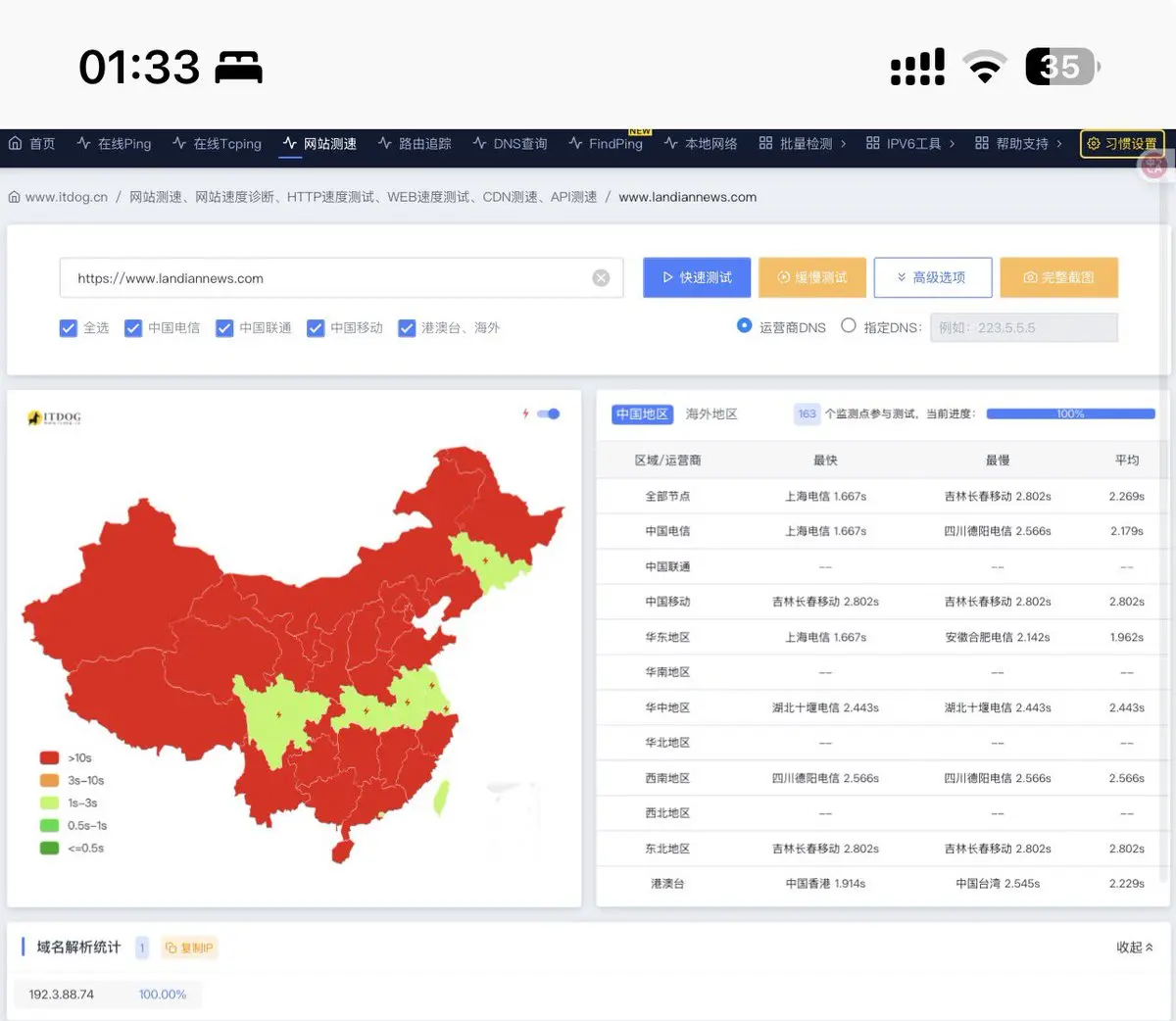
Task: Click the URL input field
Action: tap(341, 278)
